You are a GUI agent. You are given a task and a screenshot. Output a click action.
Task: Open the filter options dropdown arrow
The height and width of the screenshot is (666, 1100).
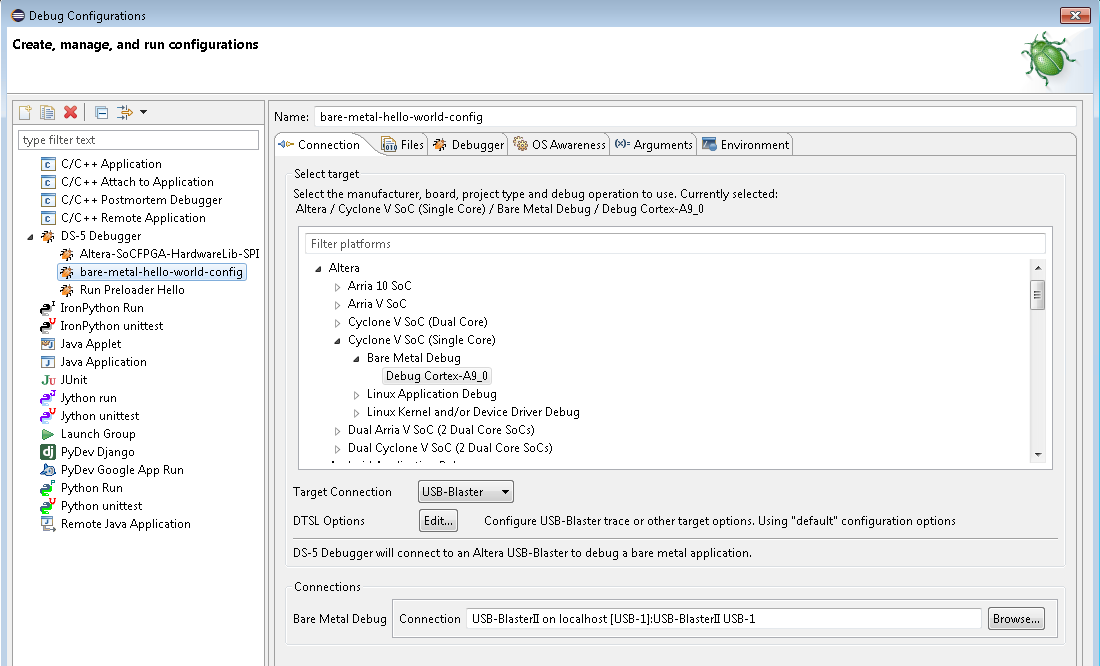point(144,112)
